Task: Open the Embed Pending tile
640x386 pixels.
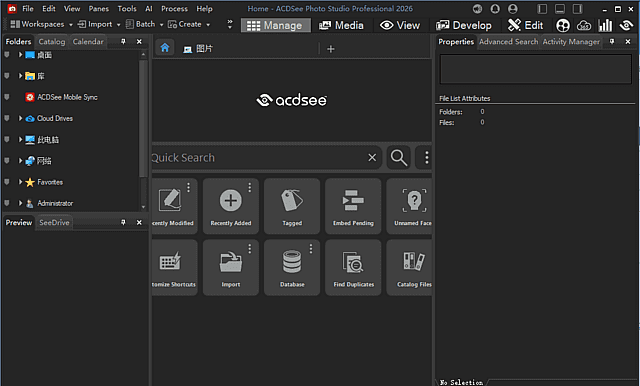Action: (x=353, y=206)
